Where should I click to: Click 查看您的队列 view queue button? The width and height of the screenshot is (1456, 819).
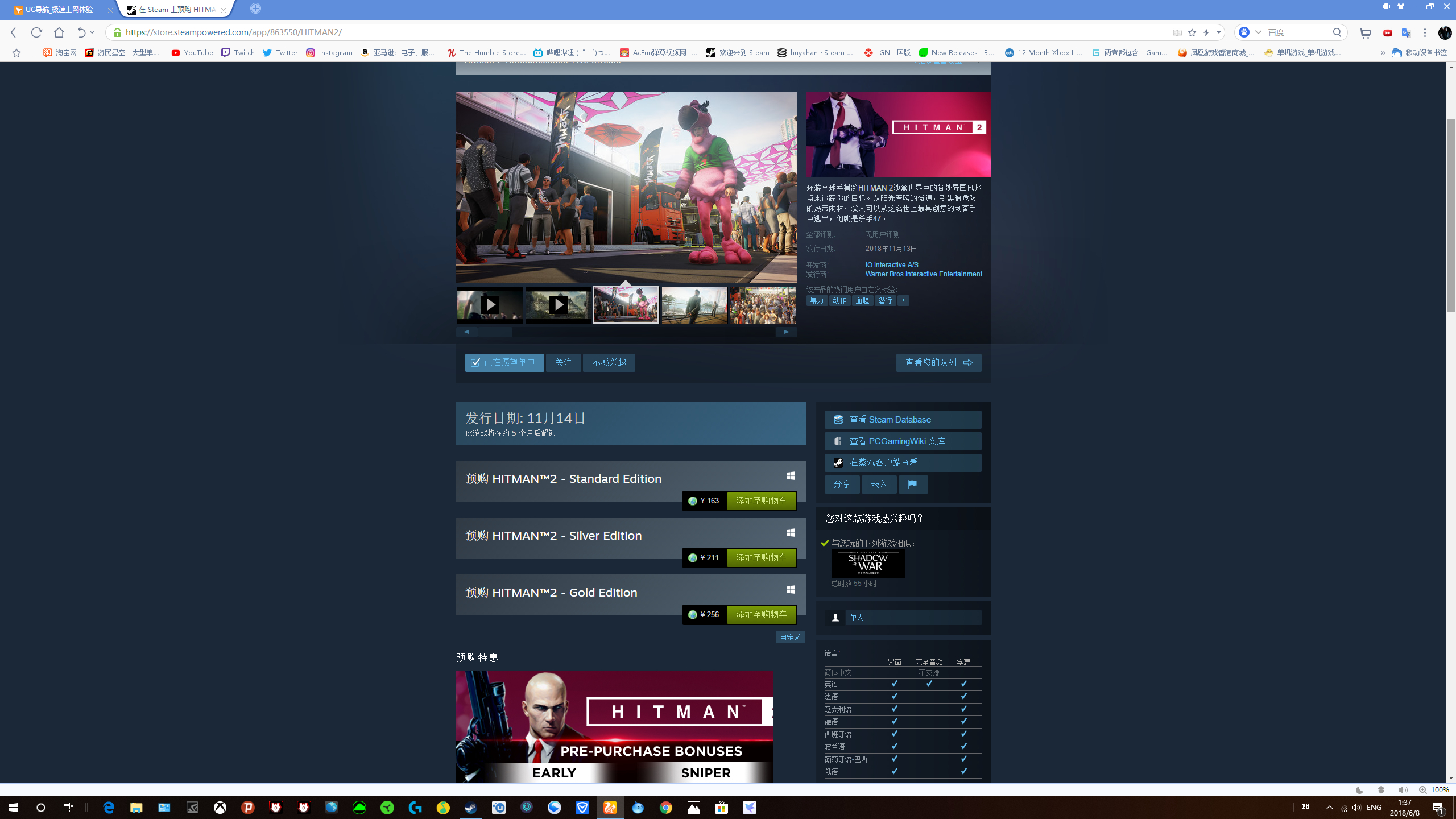[x=938, y=363]
